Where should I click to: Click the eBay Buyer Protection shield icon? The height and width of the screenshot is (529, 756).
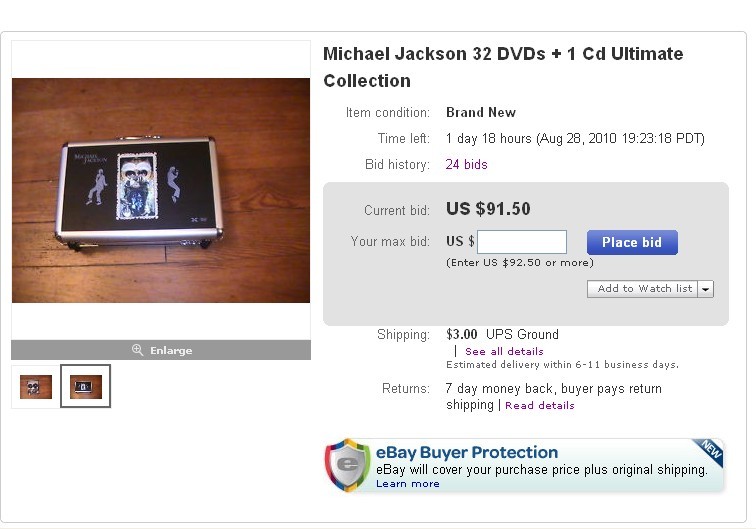tap(347, 465)
